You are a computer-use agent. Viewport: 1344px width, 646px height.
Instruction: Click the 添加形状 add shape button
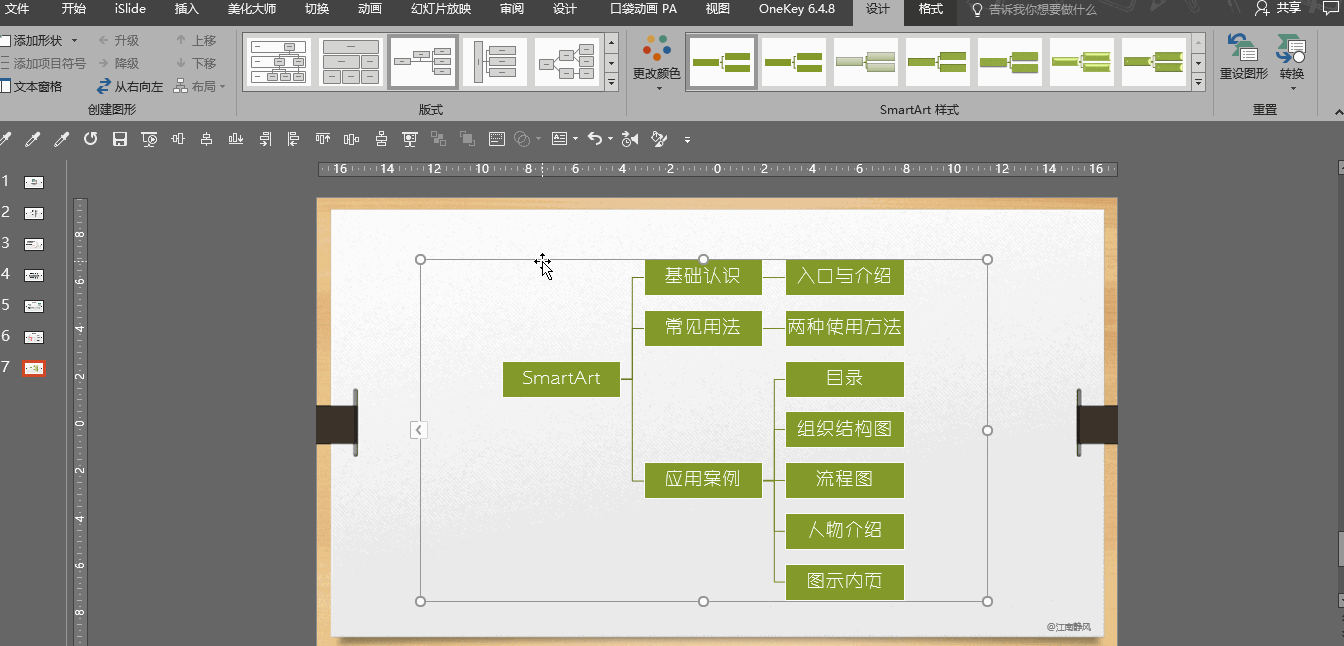point(32,41)
